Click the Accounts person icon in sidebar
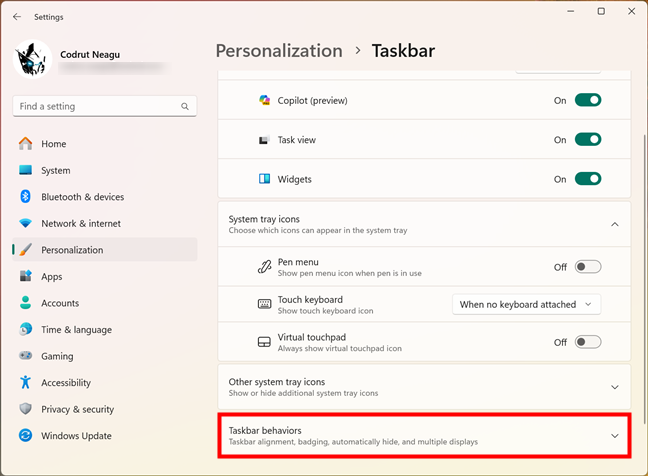 click(26, 302)
